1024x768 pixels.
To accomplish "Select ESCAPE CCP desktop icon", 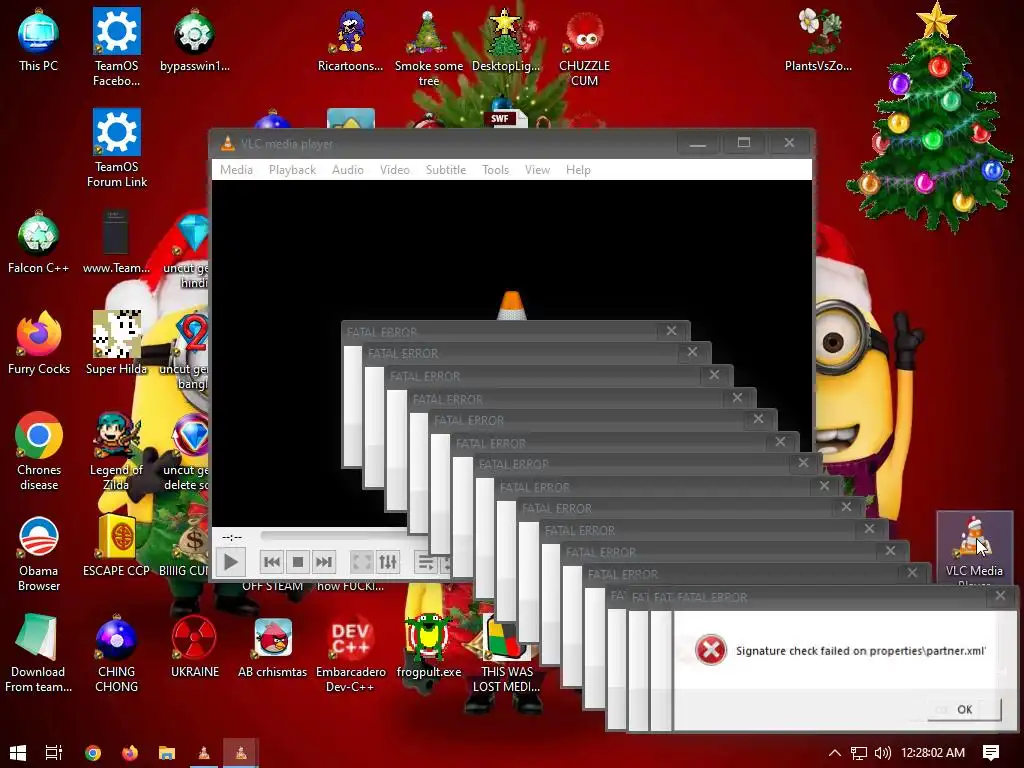I will pos(116,546).
